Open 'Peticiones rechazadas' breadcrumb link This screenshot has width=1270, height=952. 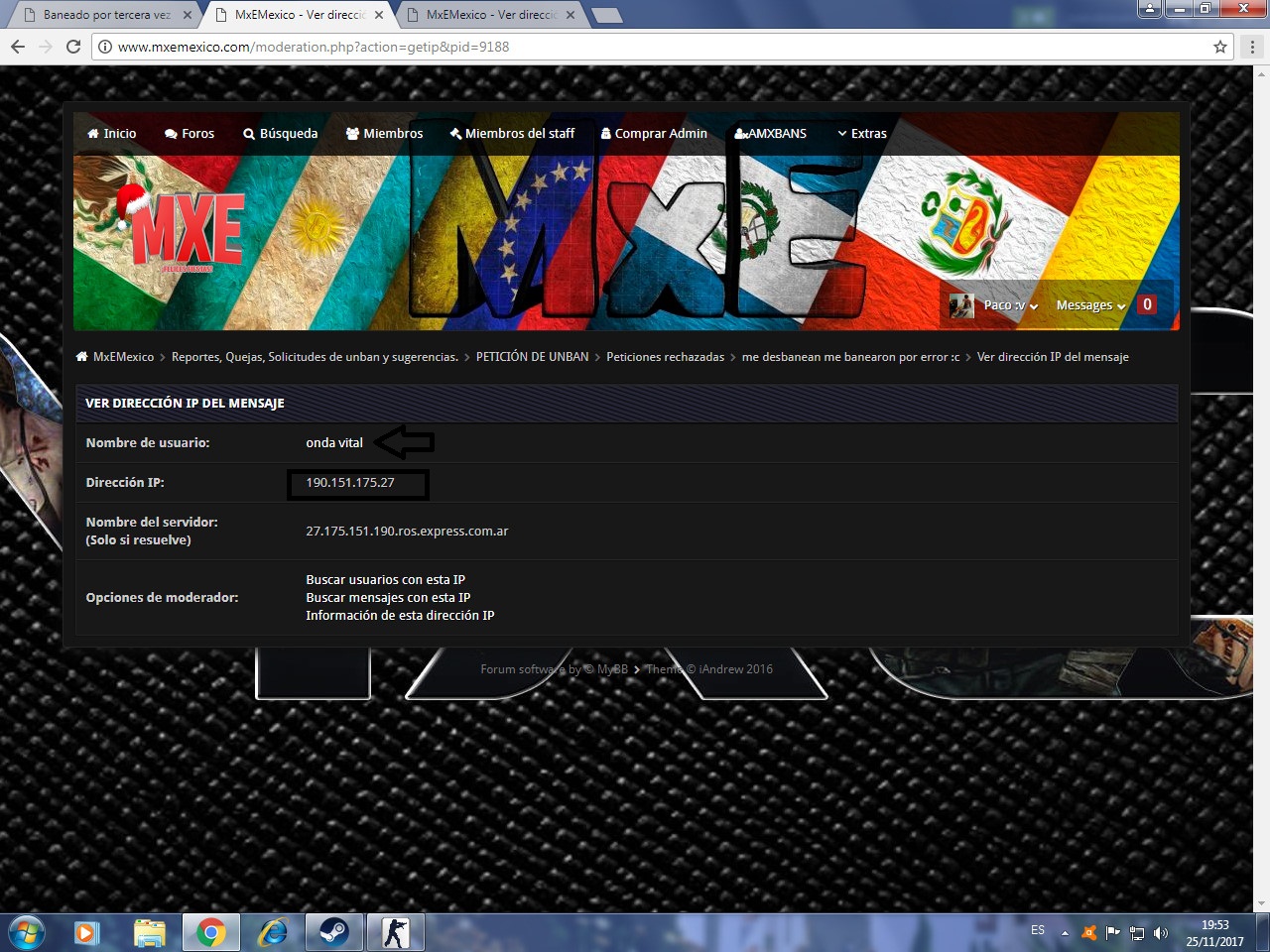pos(666,357)
